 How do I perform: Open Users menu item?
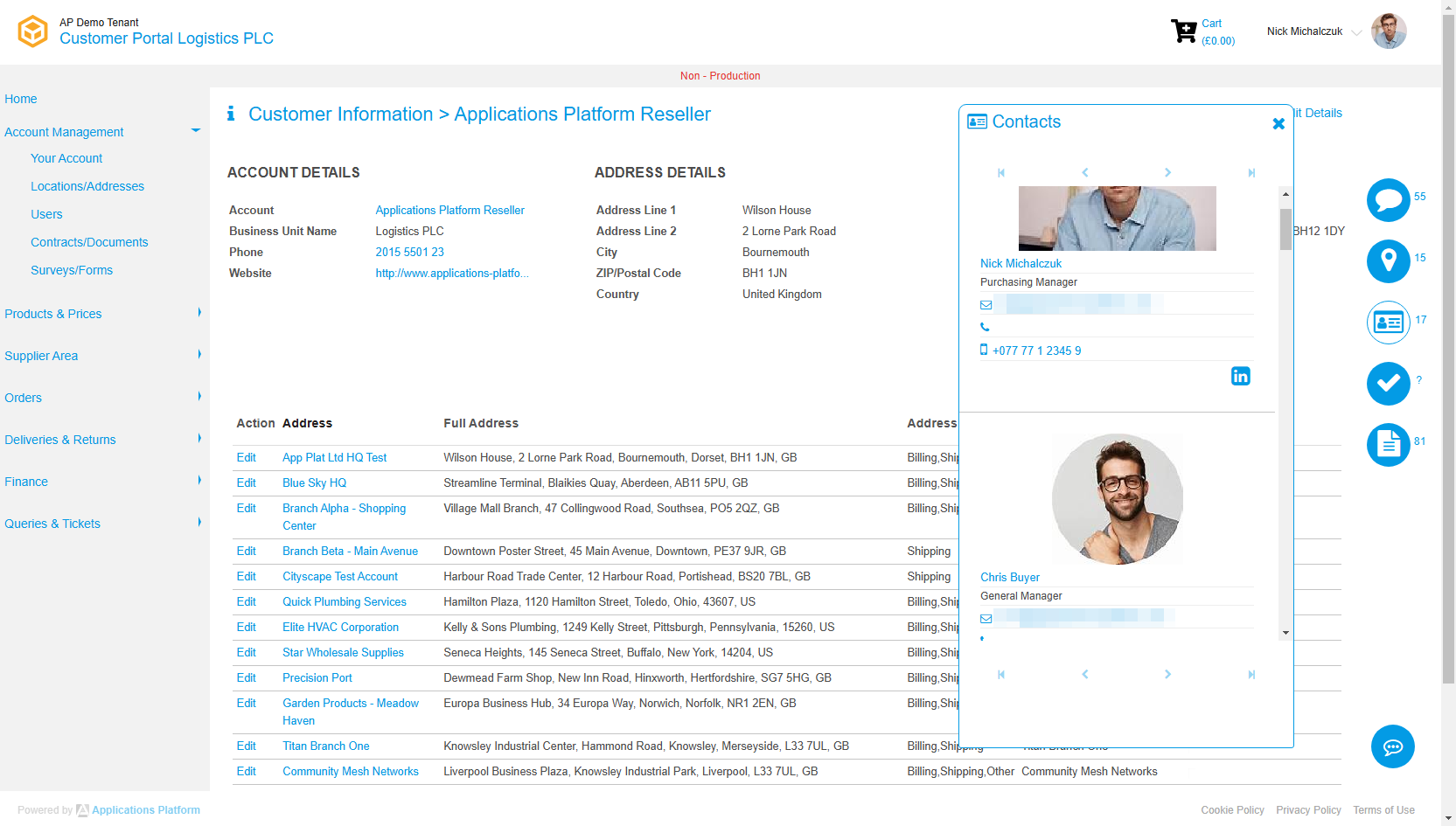46,214
